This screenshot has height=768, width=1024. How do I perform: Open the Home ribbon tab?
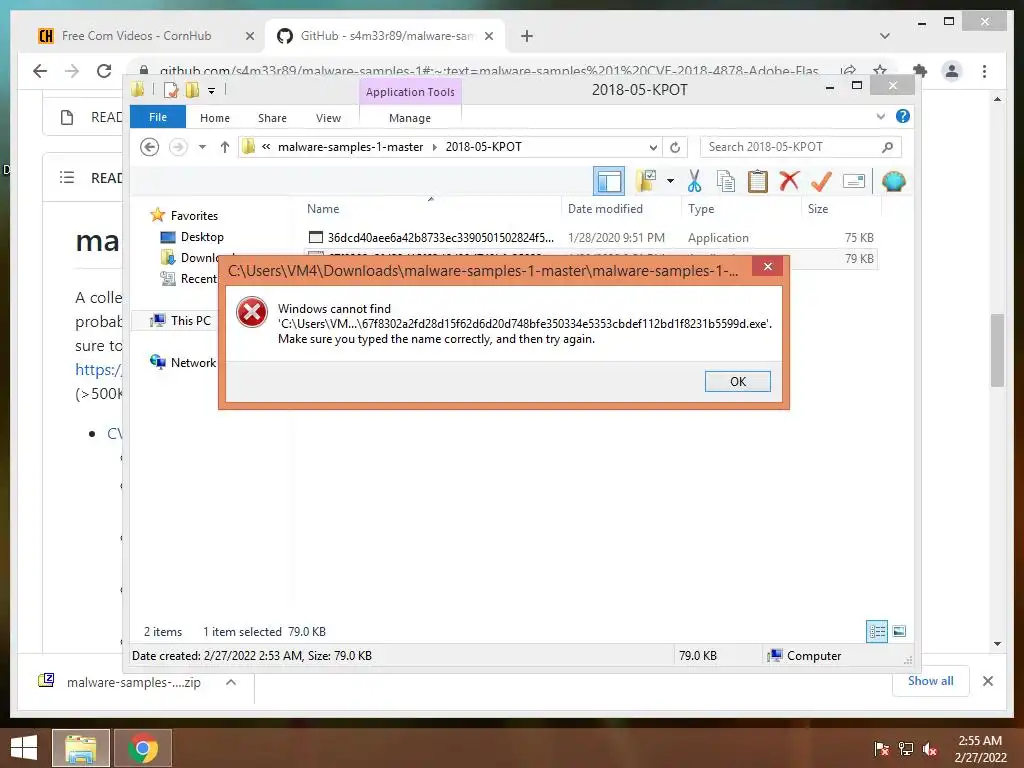(x=215, y=118)
